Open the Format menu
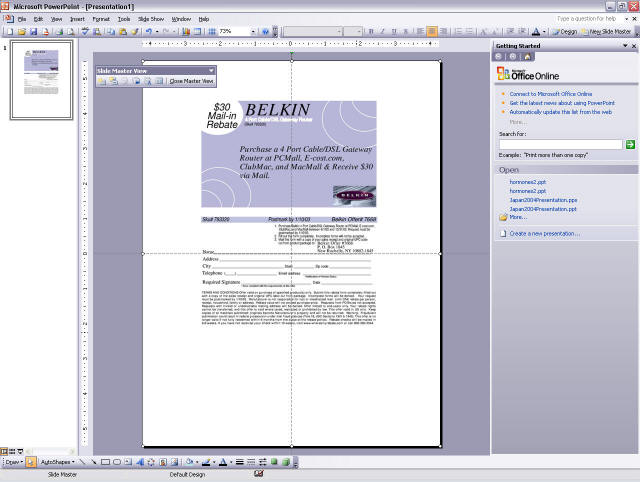The width and height of the screenshot is (640, 482). pos(101,19)
